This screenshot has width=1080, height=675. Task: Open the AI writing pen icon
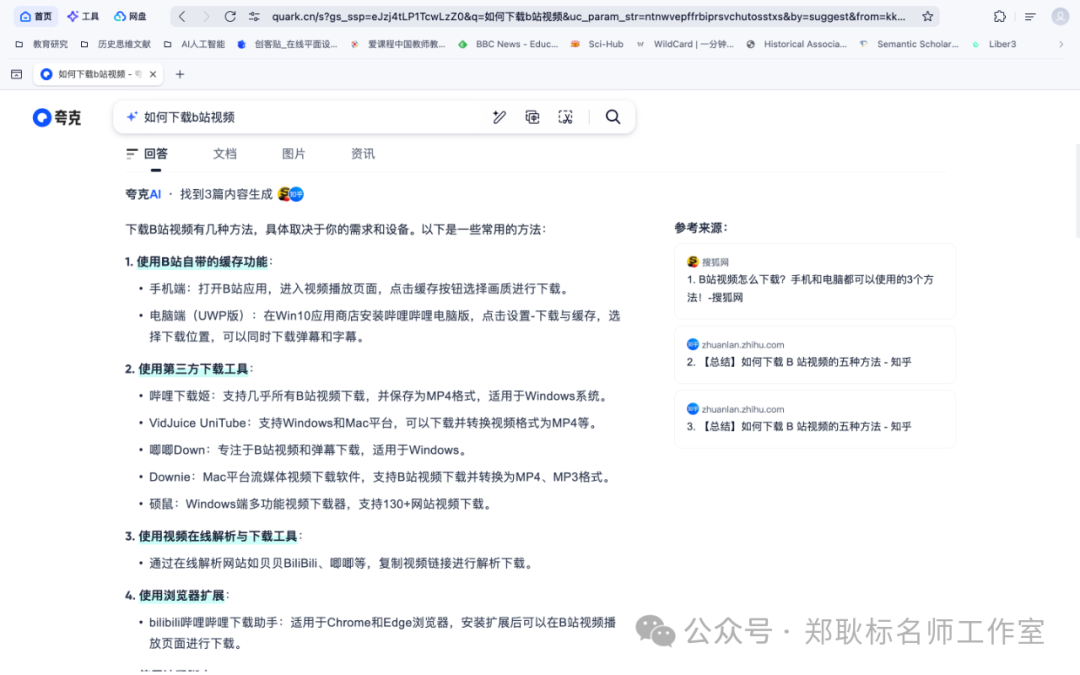tap(499, 117)
